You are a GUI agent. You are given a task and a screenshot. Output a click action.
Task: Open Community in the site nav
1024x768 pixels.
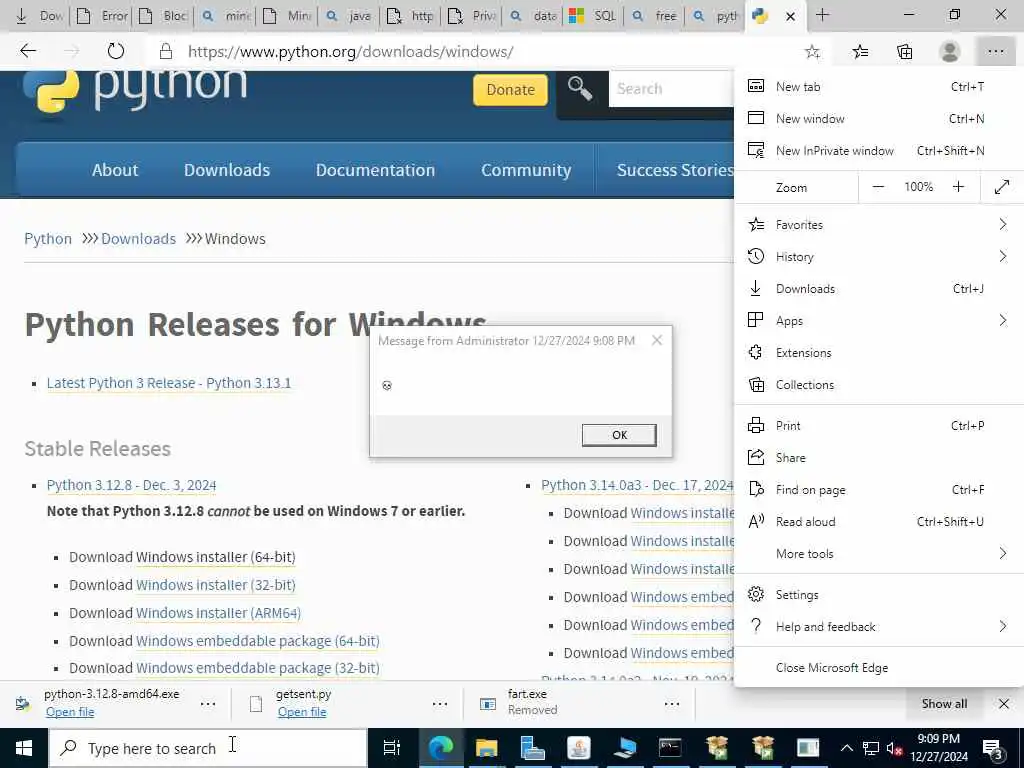(x=526, y=170)
